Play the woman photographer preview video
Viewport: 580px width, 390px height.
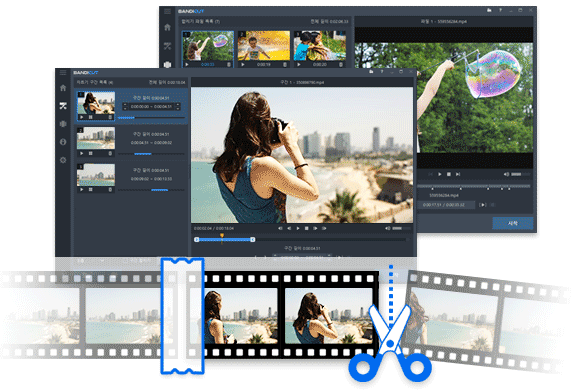coord(298,229)
